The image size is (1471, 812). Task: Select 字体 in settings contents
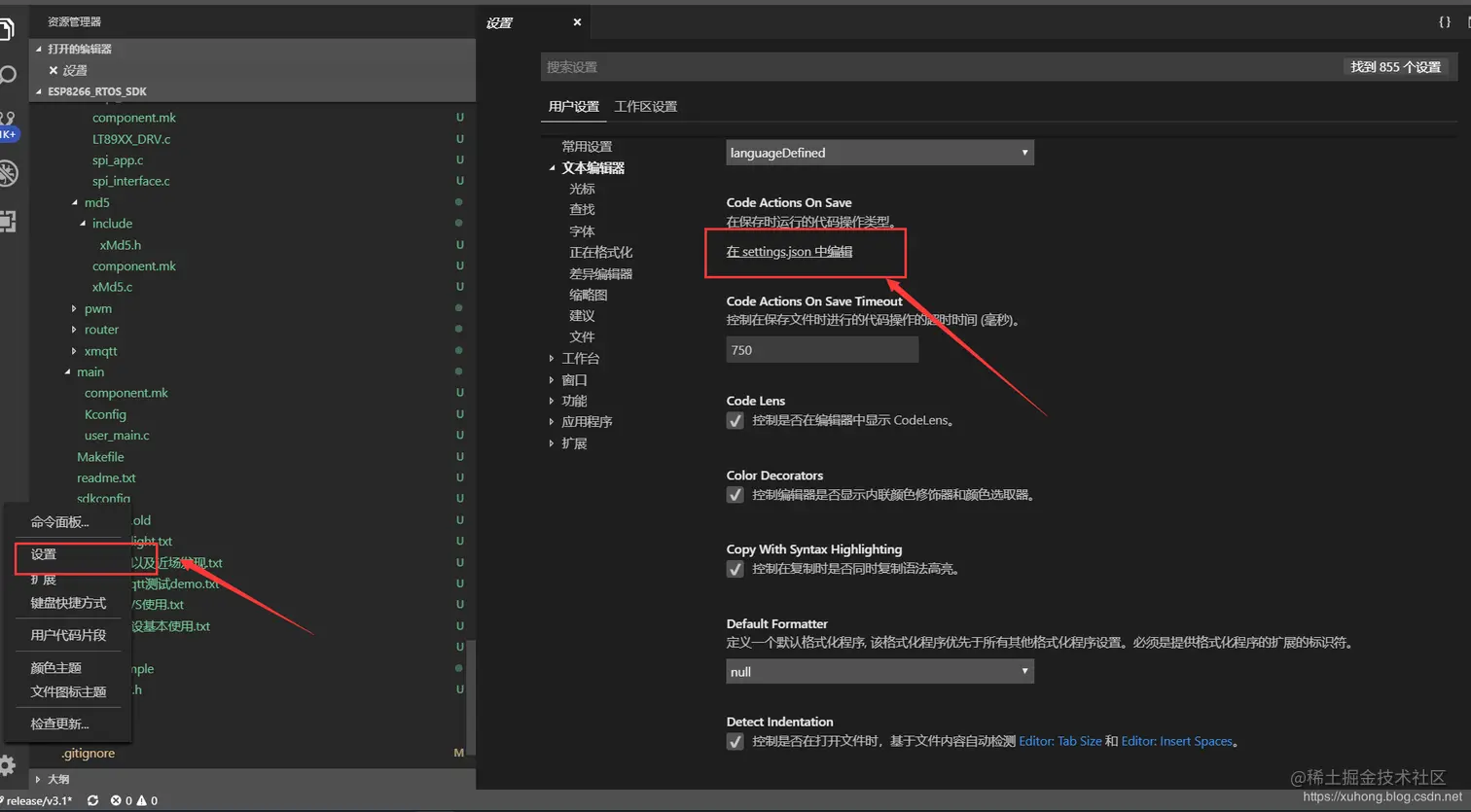(x=582, y=231)
